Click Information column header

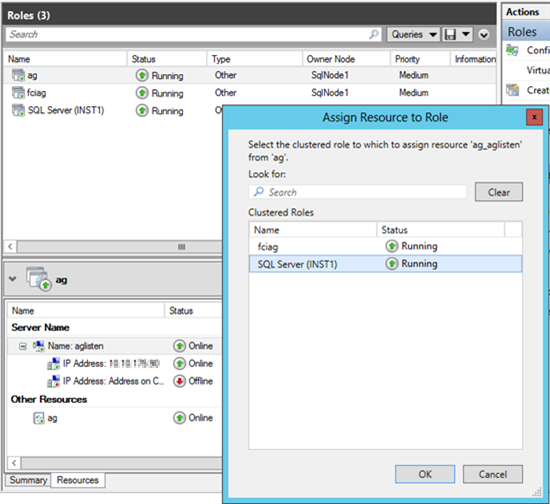click(474, 59)
